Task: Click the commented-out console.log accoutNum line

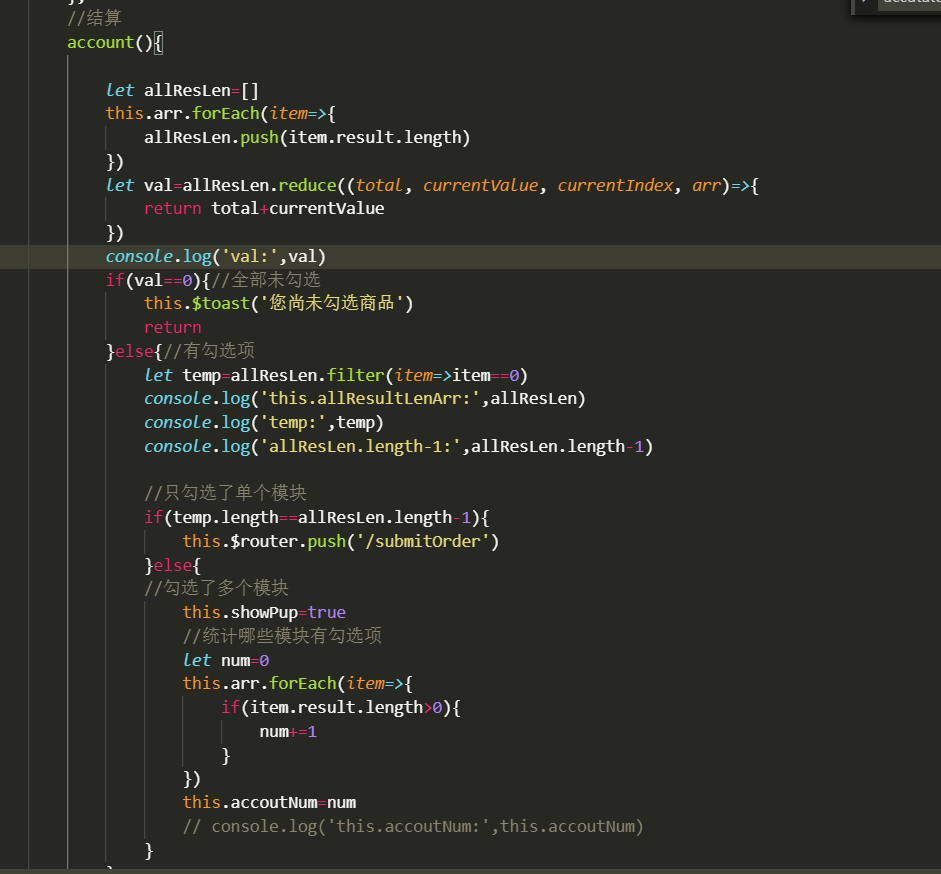Action: [x=413, y=827]
